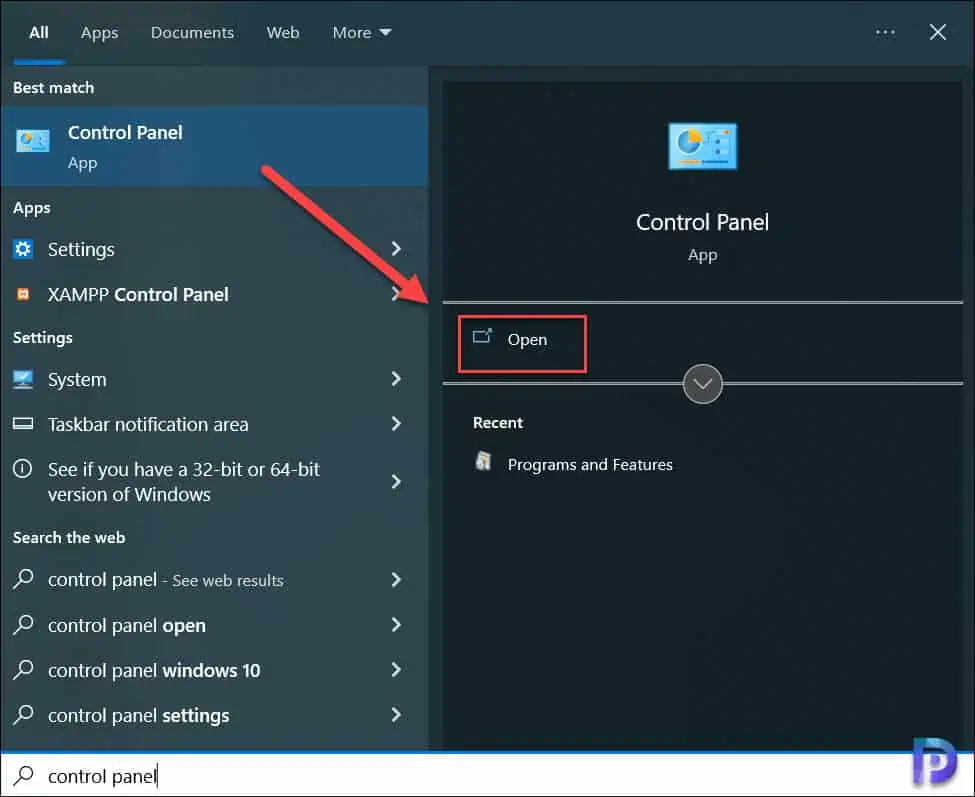
Task: Click Control Panel title in preview pane
Action: 702,222
